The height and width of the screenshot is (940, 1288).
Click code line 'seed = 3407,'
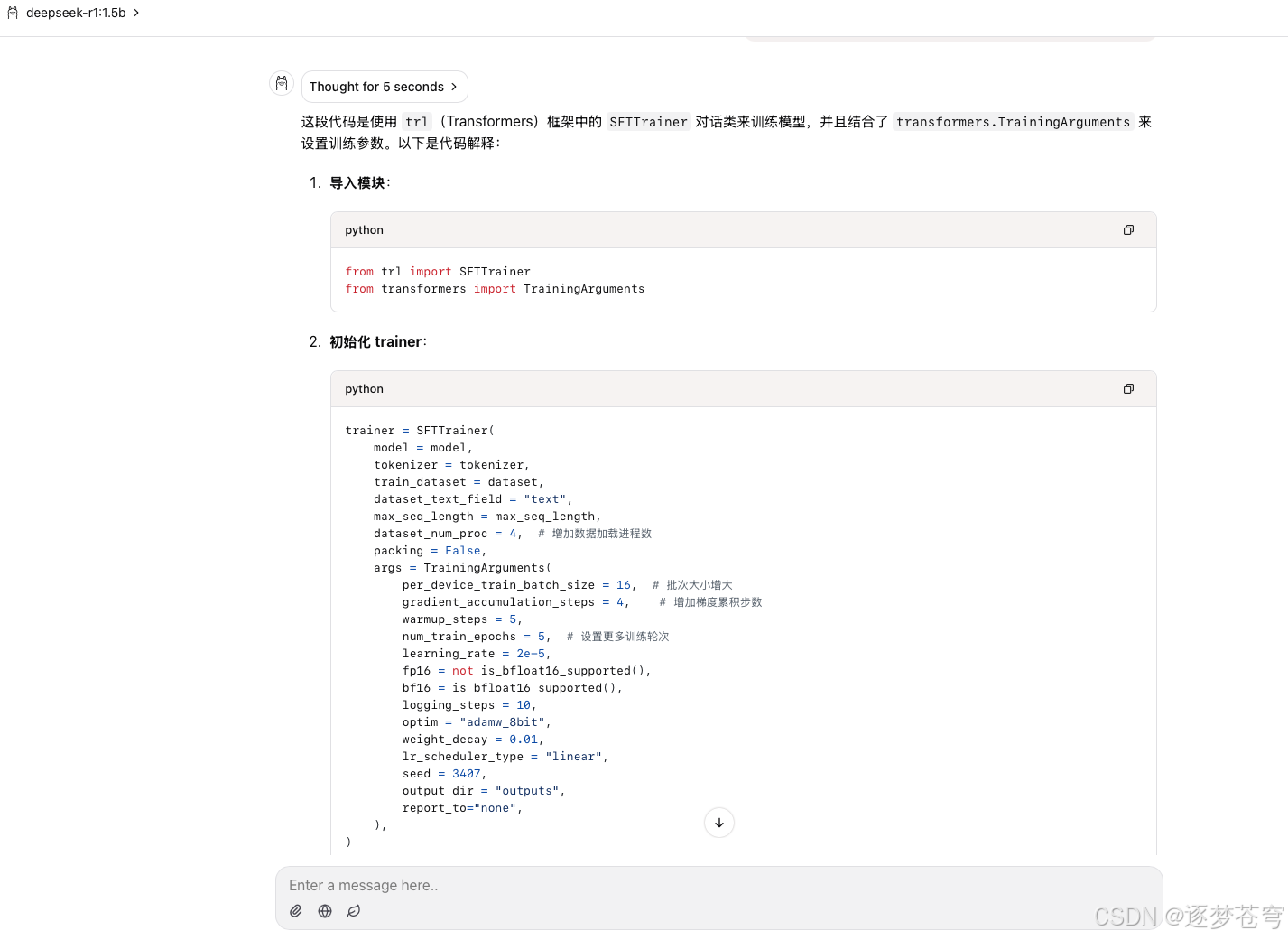445,774
